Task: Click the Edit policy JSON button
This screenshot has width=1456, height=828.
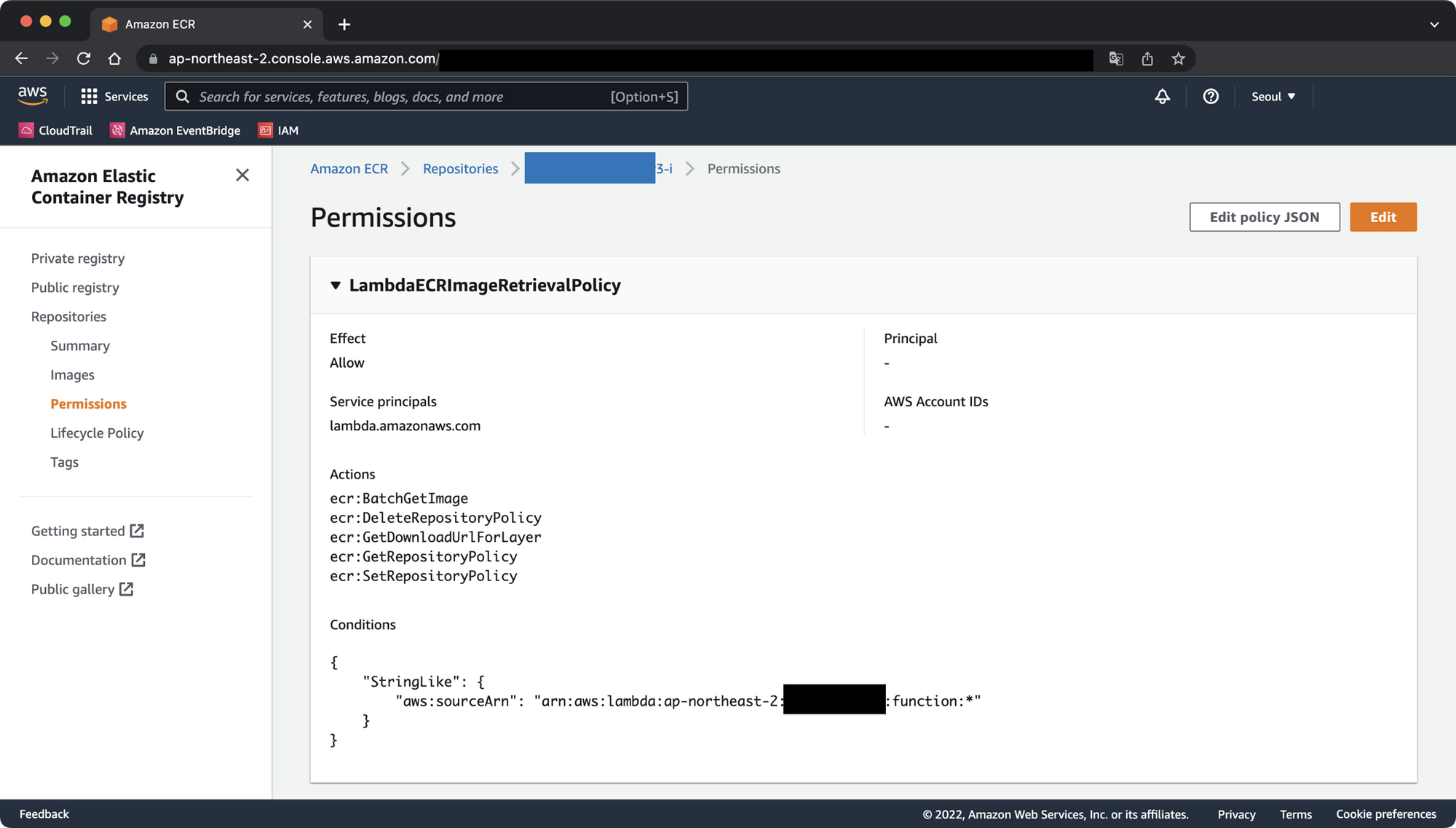Action: 1264,217
